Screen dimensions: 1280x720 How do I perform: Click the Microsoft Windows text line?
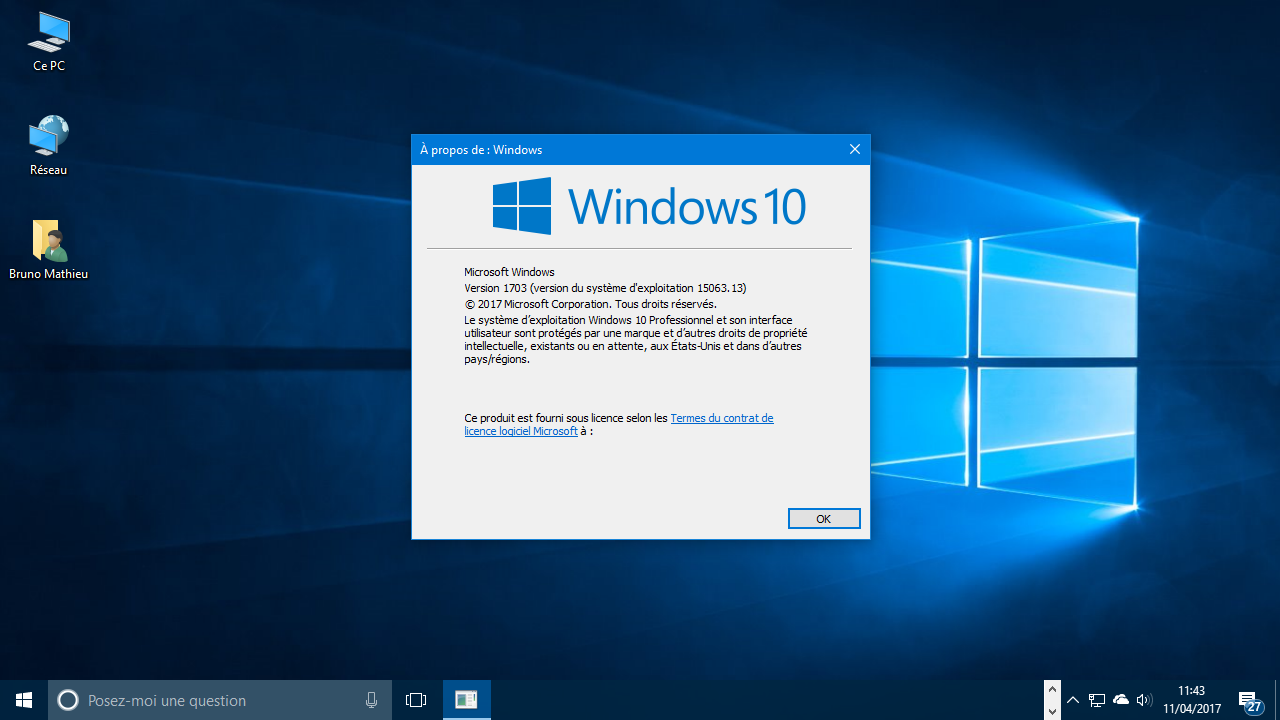pyautogui.click(x=509, y=272)
